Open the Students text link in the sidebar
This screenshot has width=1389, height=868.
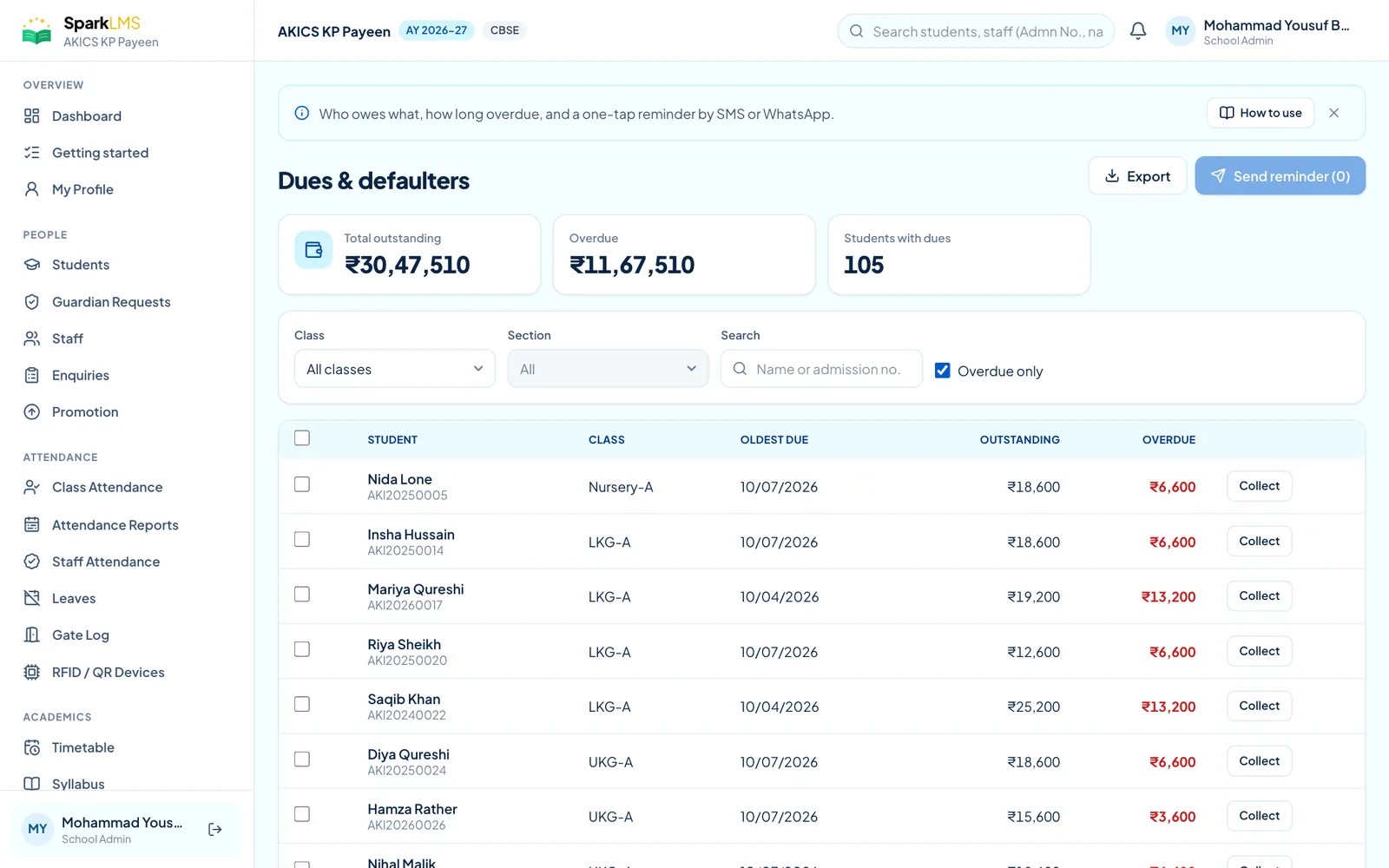point(81,265)
